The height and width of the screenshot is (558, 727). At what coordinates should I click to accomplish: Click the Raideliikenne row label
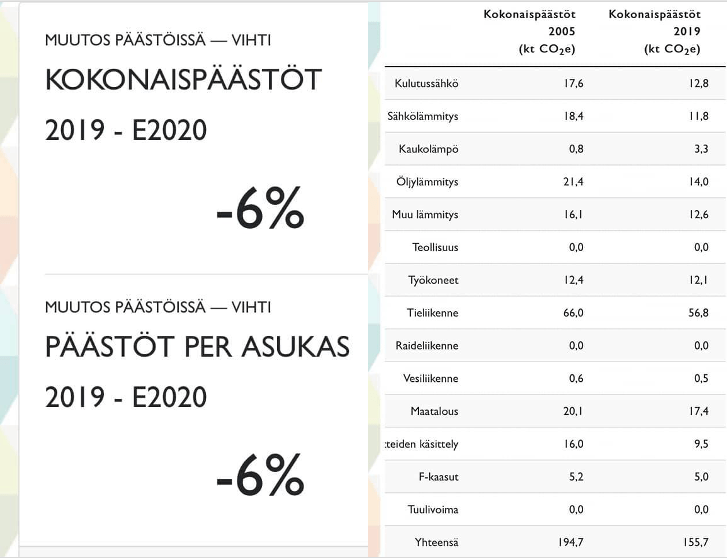427,345
